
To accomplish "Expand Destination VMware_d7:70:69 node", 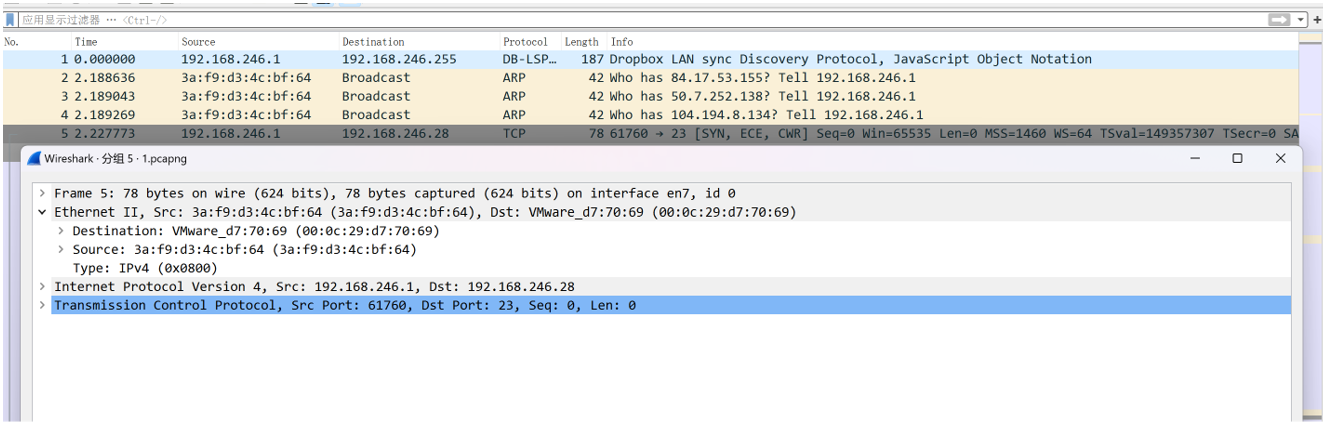I will pyautogui.click(x=61, y=231).
